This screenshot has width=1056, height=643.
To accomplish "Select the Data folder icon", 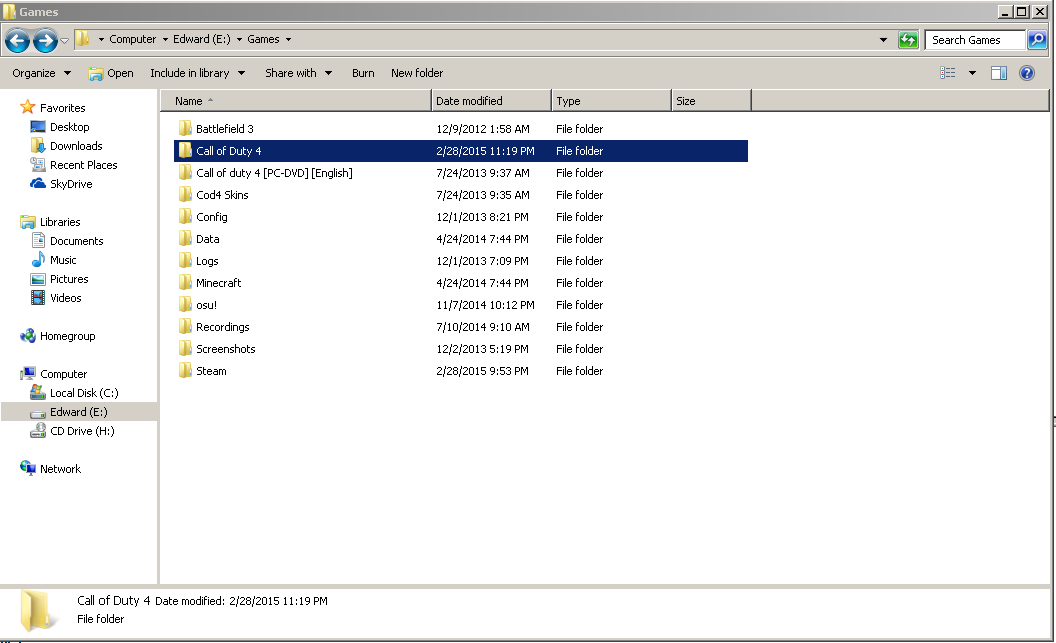I will pyautogui.click(x=185, y=238).
